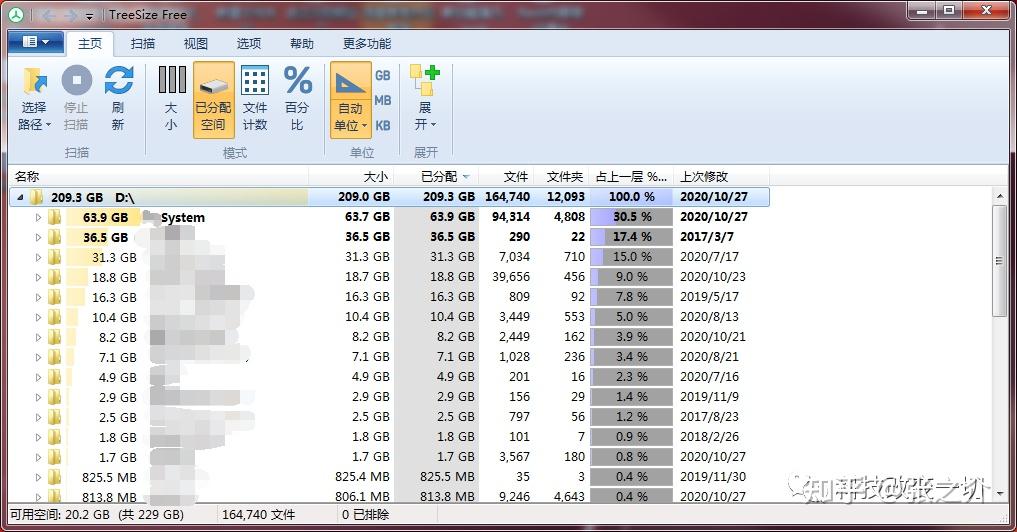1017x532 pixels.
Task: Click the free space status bar text
Action: (97, 515)
